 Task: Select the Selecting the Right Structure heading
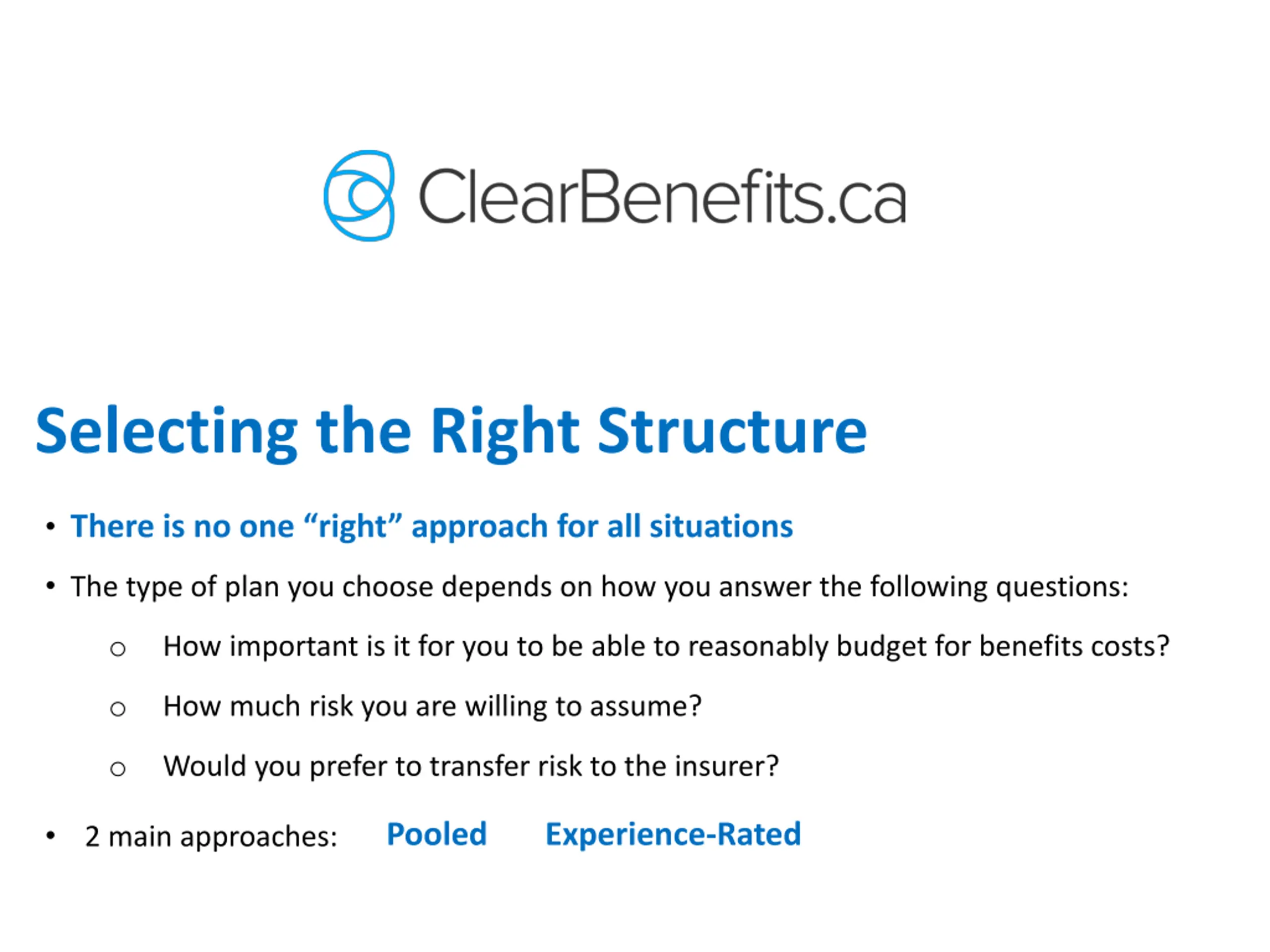point(451,431)
